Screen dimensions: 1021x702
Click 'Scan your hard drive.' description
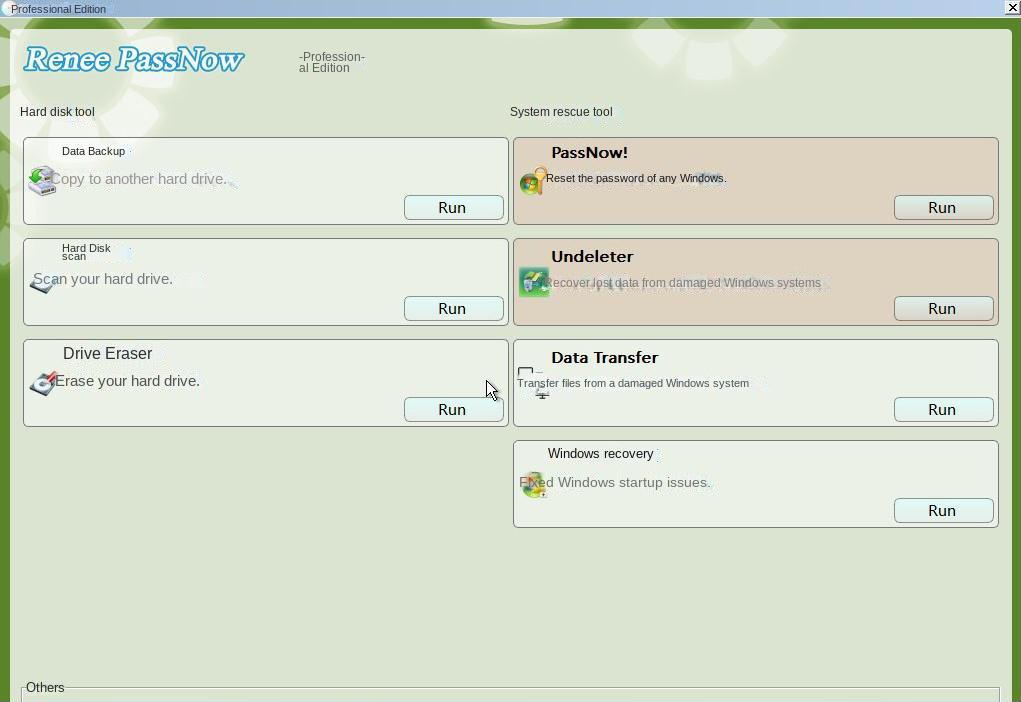(103, 279)
